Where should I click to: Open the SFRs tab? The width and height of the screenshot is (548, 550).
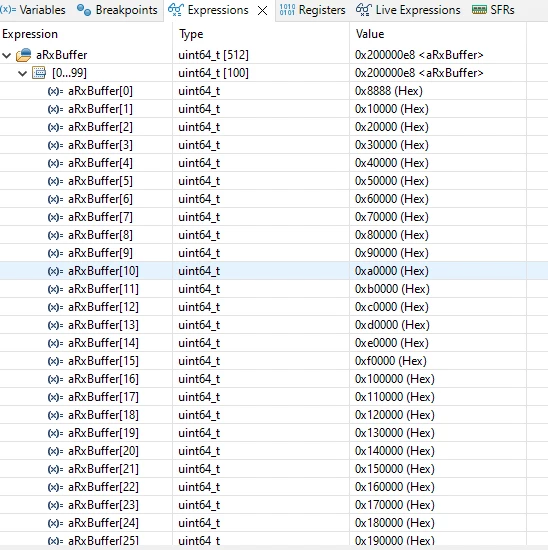[493, 10]
